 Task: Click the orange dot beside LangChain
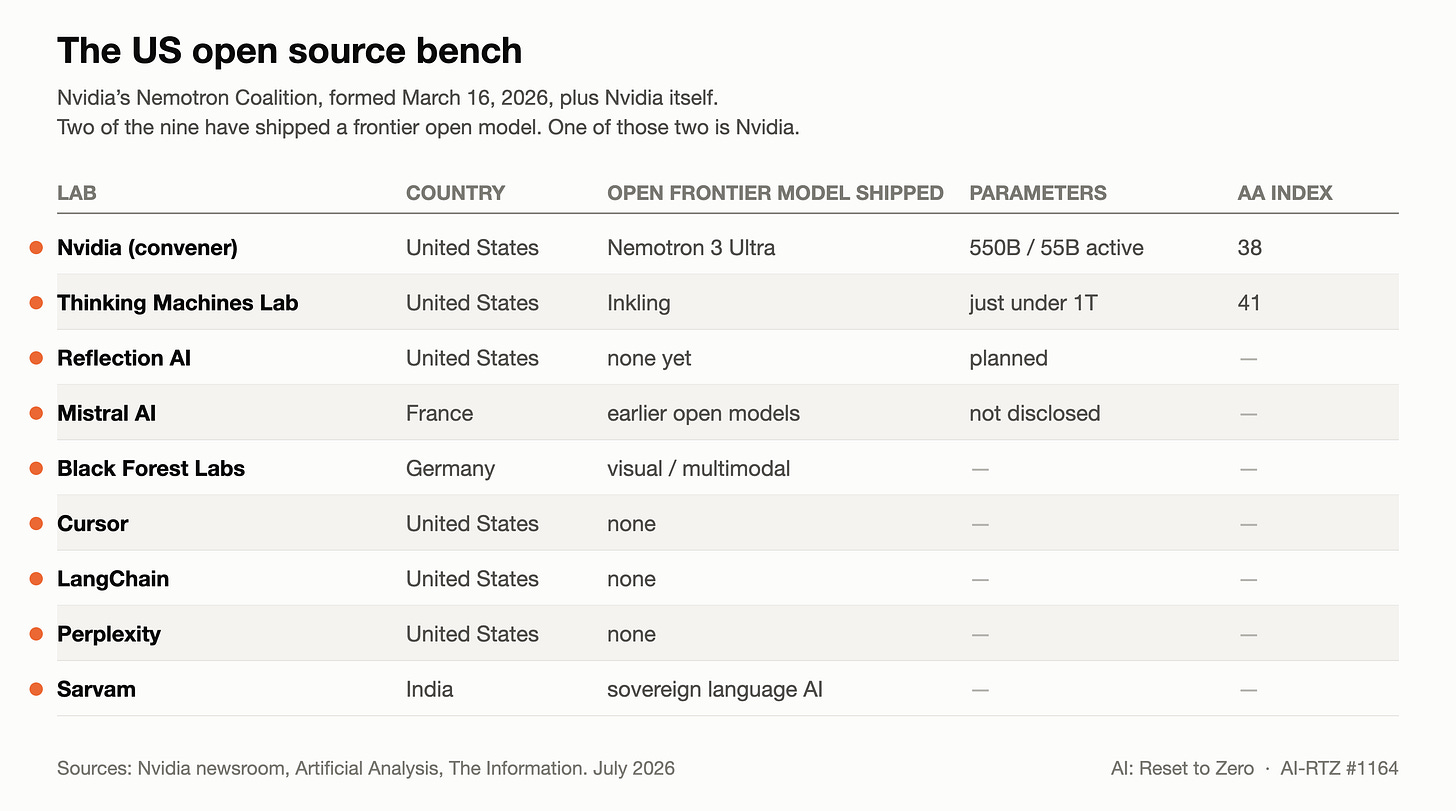36,579
